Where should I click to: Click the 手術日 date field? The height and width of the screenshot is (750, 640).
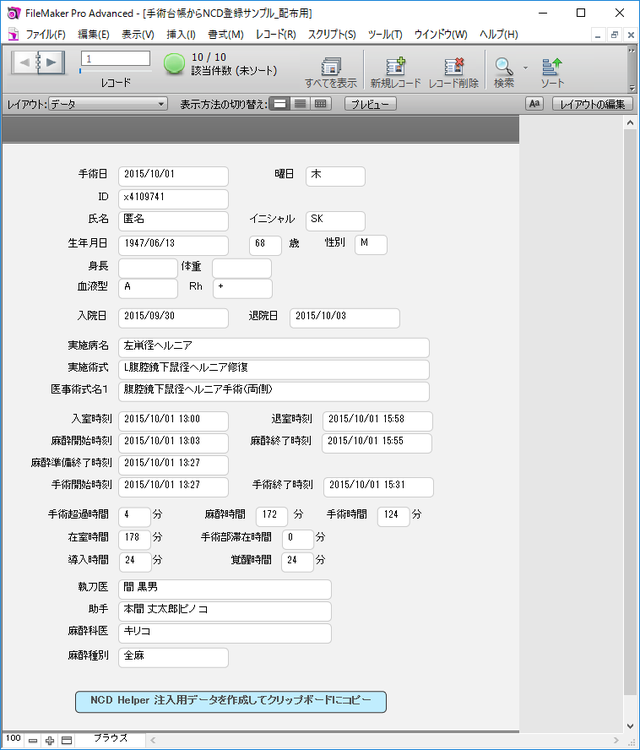pyautogui.click(x=173, y=176)
